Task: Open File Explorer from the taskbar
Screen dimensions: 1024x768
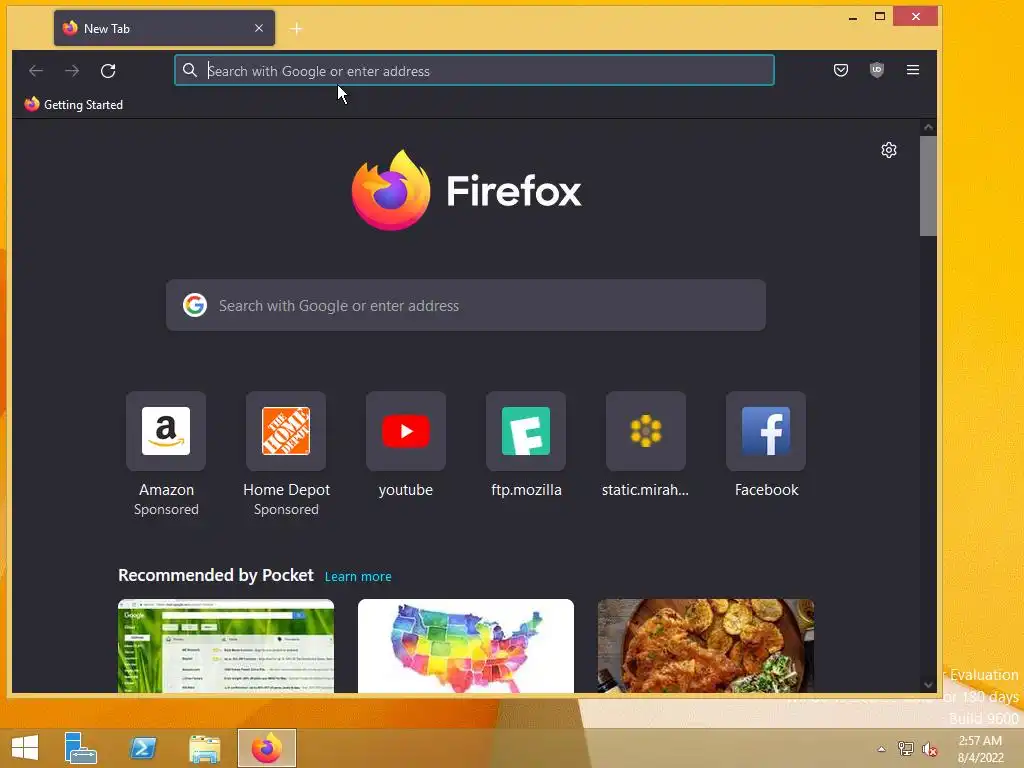Action: coord(204,748)
